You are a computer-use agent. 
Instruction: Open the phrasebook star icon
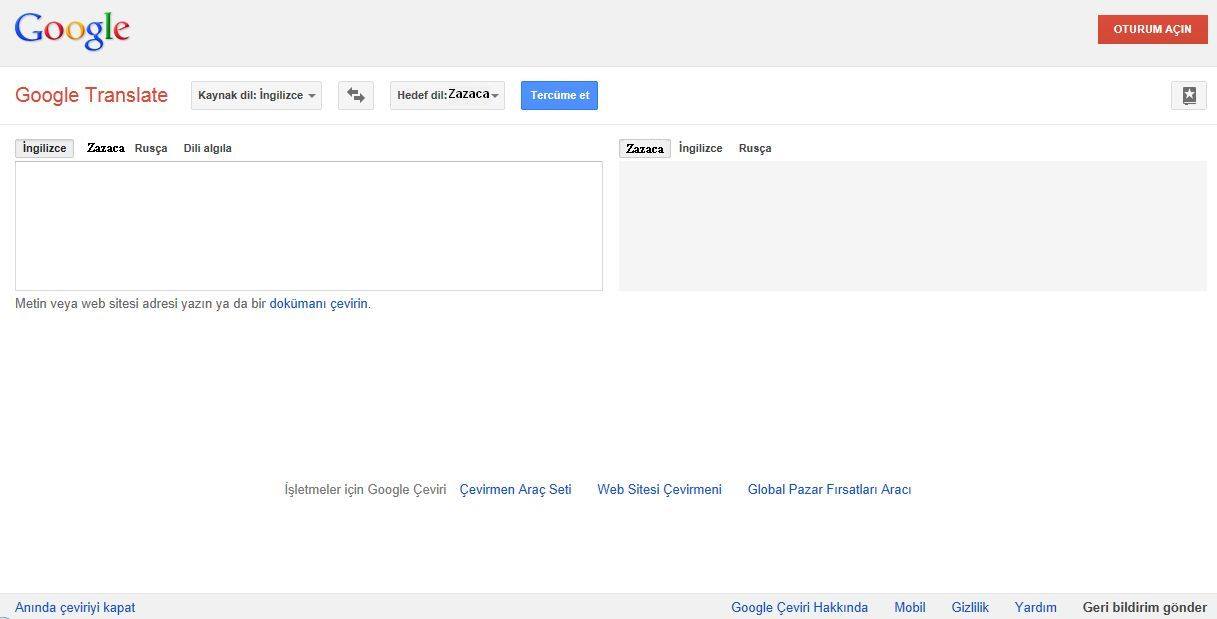click(1189, 95)
